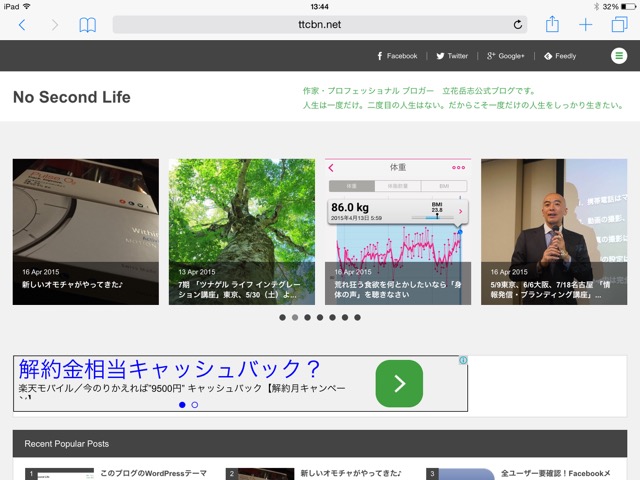Click the AdChoices icon on the ad
640x480 pixels.
463,361
